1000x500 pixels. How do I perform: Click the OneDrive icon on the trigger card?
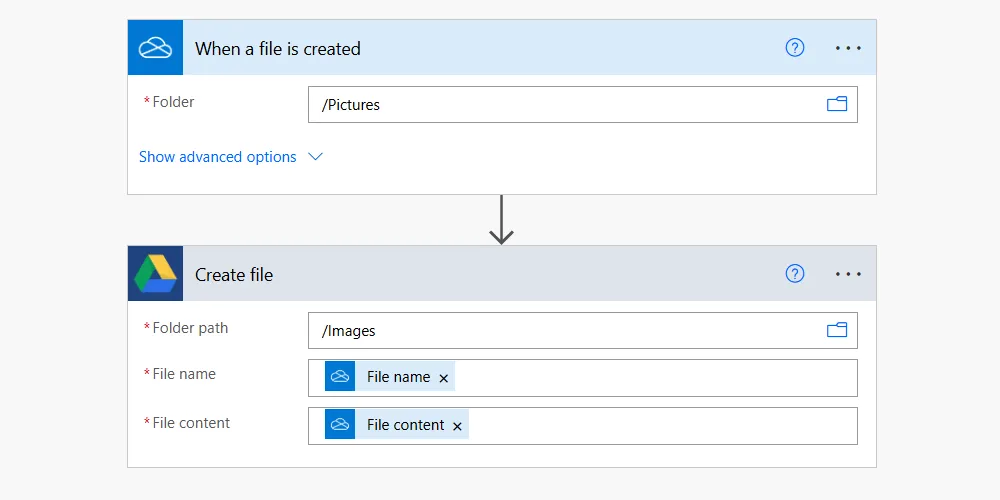click(x=155, y=48)
